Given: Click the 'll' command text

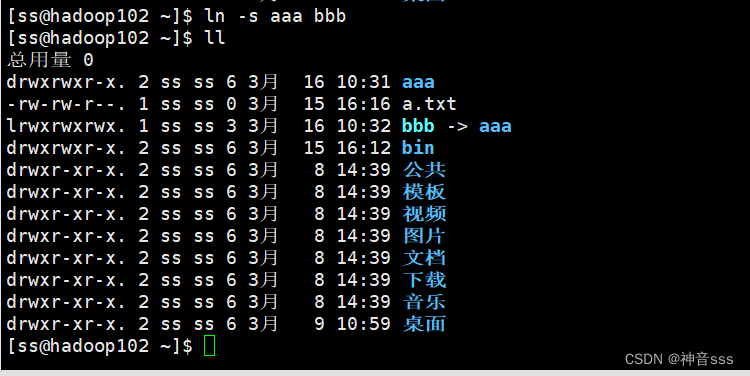Looking at the screenshot, I should 215,38.
